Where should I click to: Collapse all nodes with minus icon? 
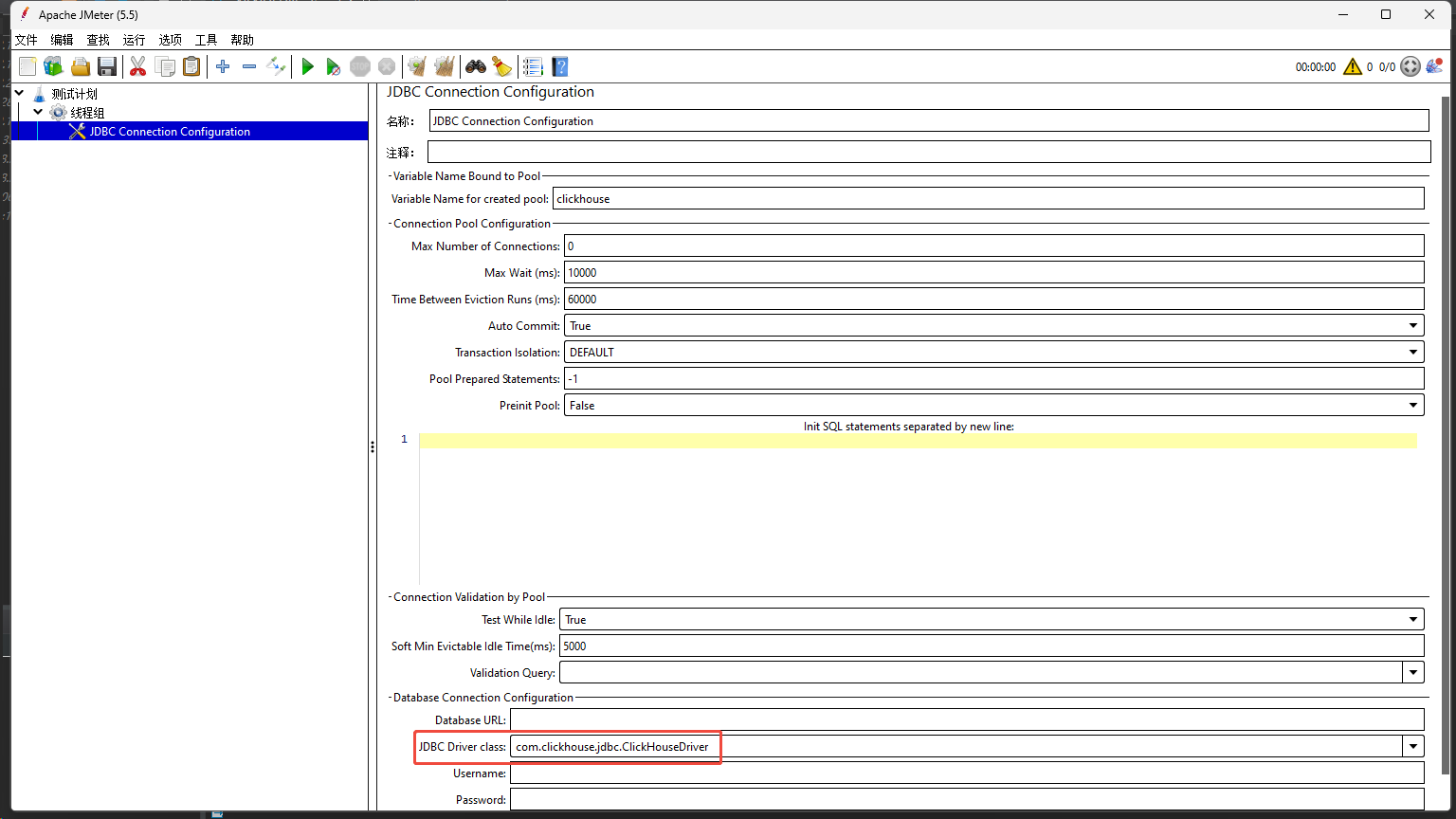point(249,66)
